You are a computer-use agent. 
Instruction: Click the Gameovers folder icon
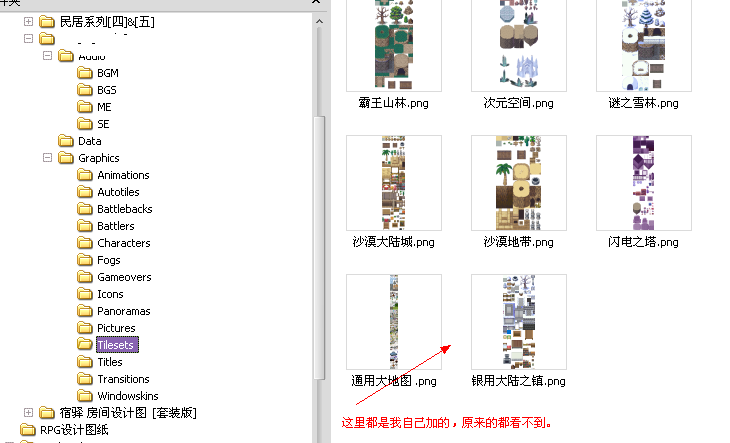(85, 277)
